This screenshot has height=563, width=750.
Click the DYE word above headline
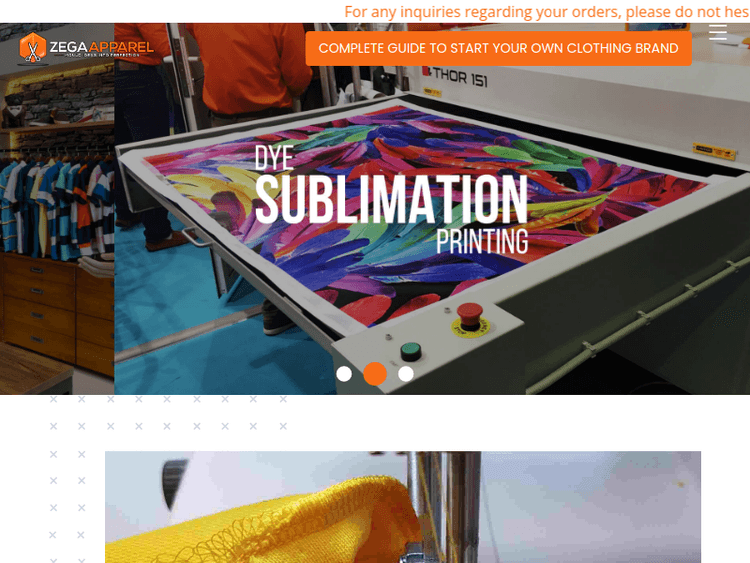pos(274,157)
